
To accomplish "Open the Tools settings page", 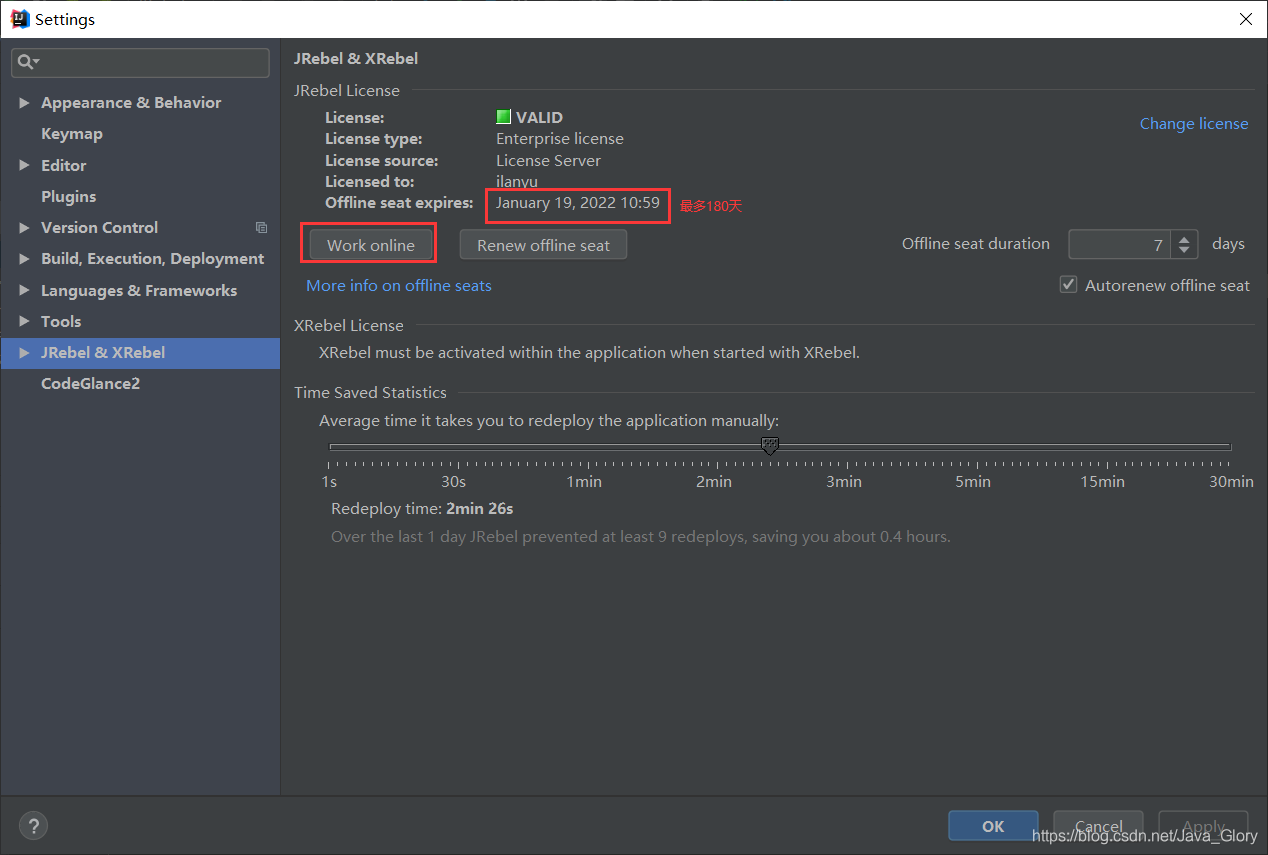I will (x=61, y=322).
